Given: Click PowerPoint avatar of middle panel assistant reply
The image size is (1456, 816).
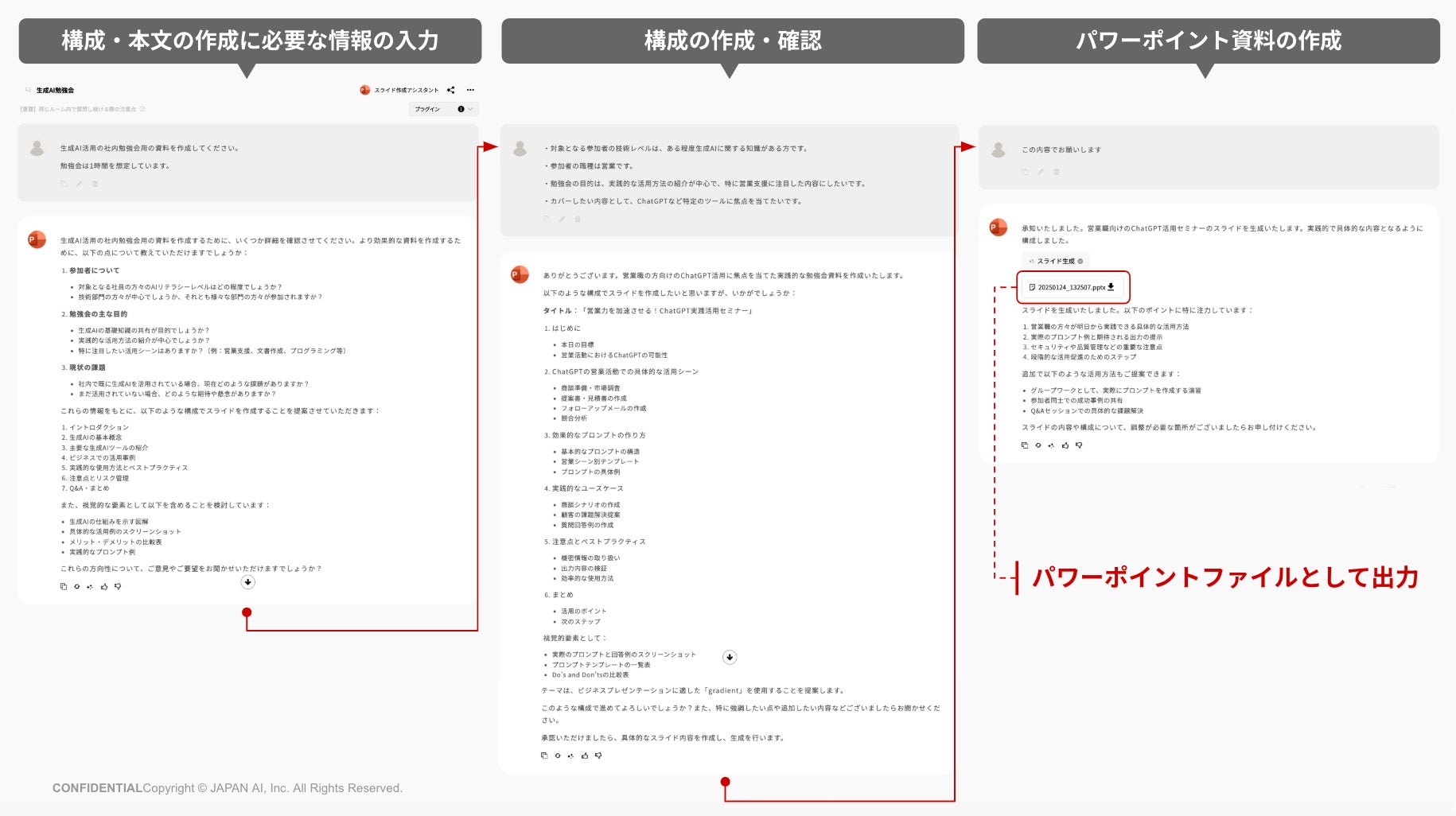Looking at the screenshot, I should (520, 274).
